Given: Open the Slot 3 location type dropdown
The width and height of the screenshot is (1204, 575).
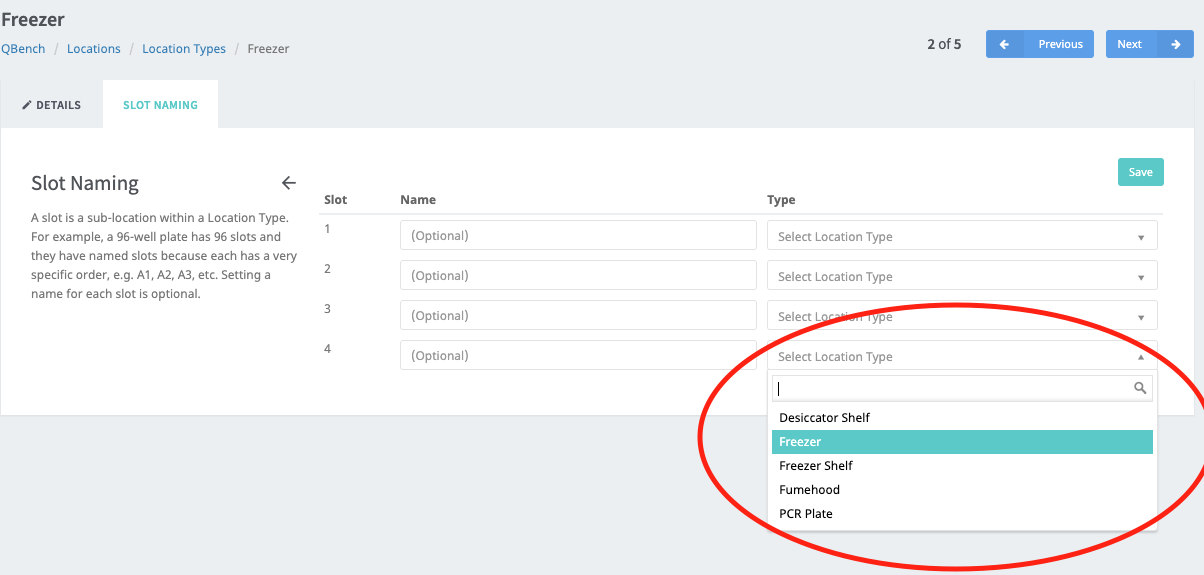Looking at the screenshot, I should pos(962,316).
